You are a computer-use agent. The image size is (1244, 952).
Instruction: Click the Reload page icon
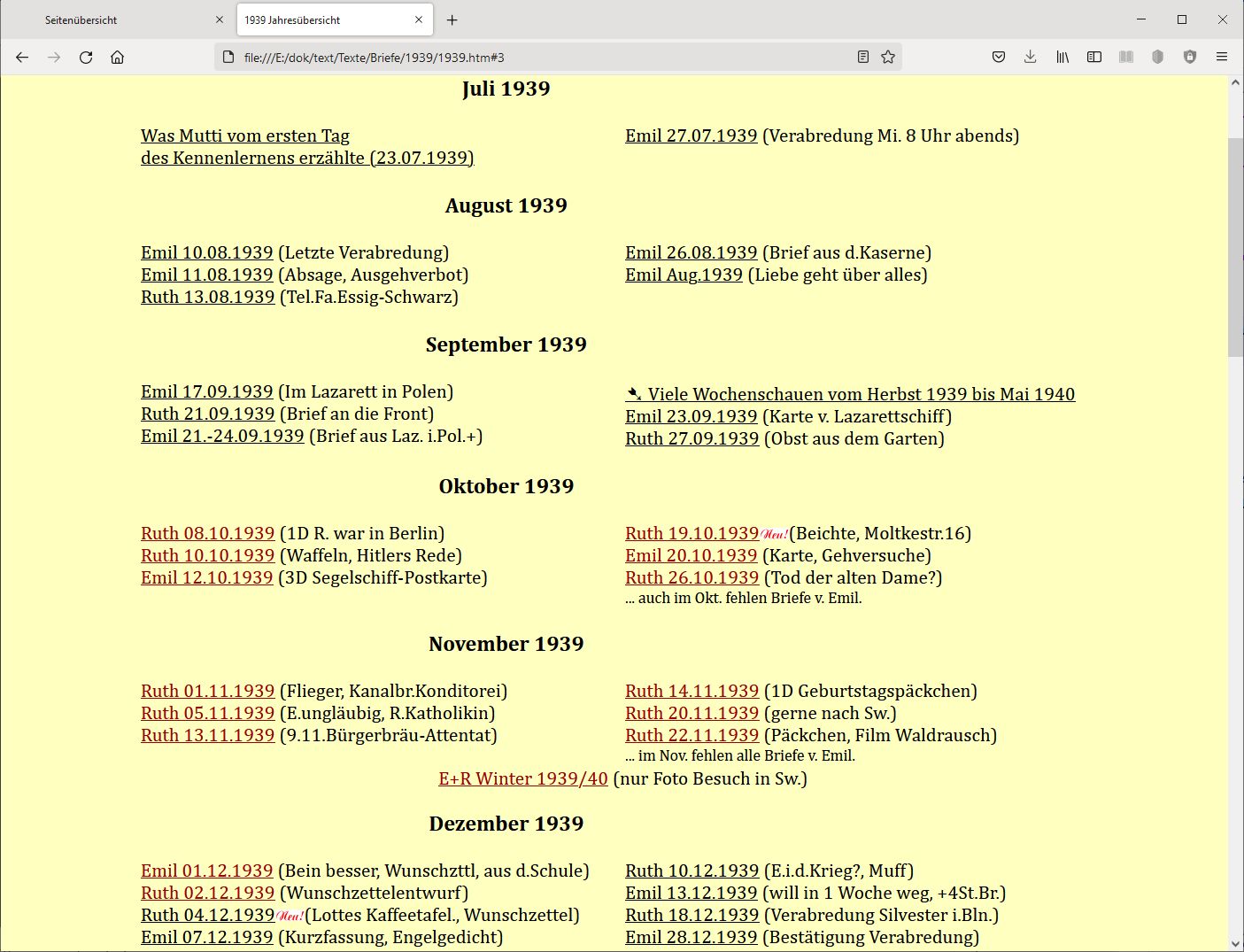pyautogui.click(x=86, y=58)
